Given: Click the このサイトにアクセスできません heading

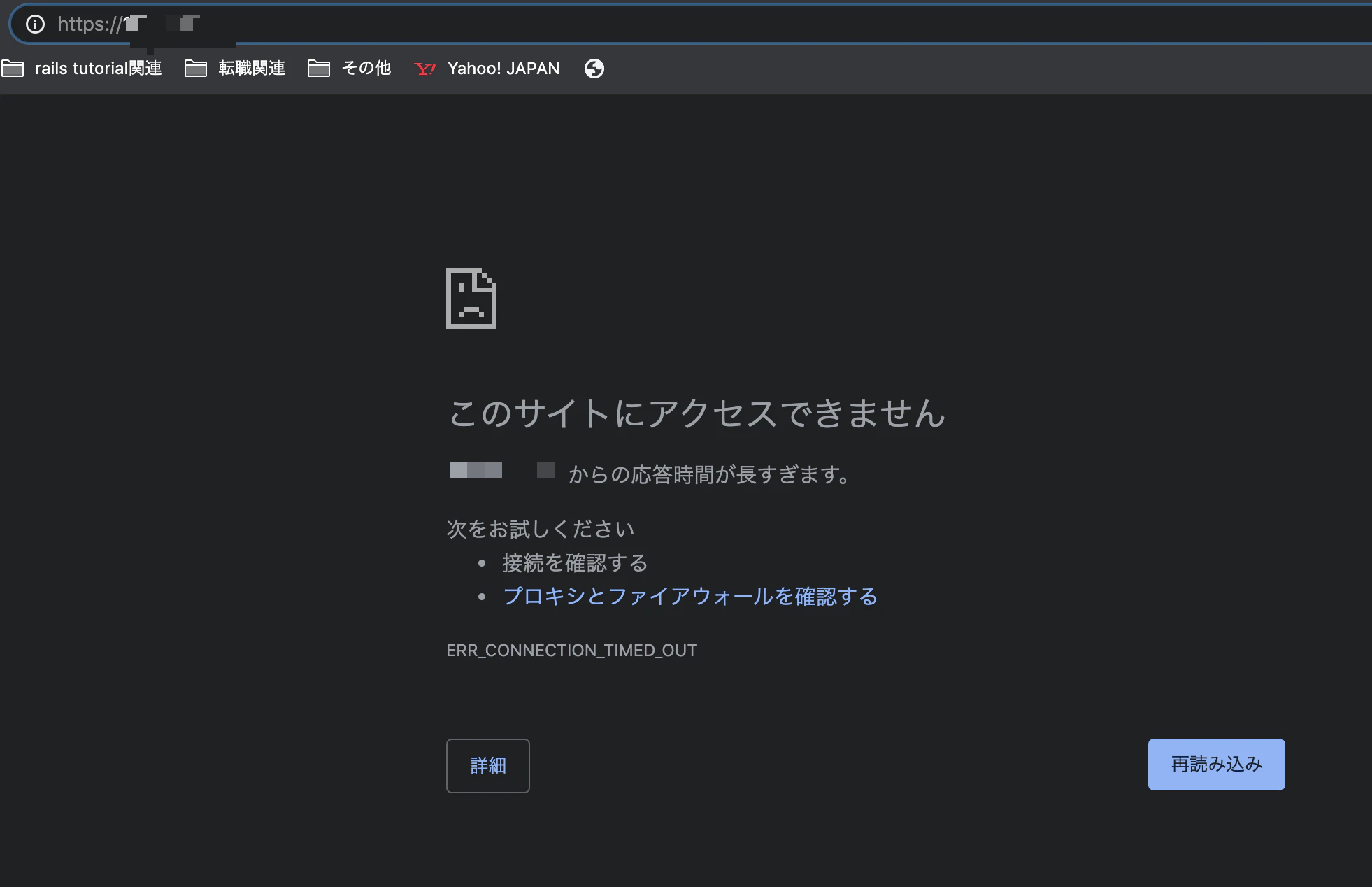Looking at the screenshot, I should (x=697, y=413).
